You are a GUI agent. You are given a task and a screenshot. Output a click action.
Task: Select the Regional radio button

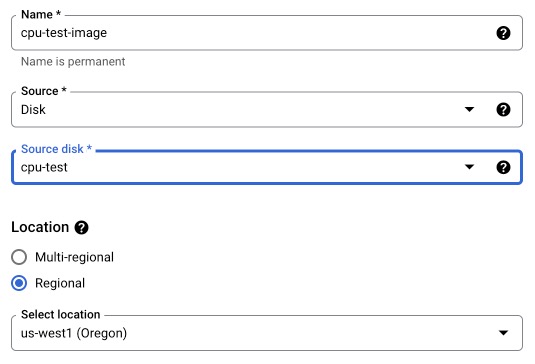tap(19, 283)
